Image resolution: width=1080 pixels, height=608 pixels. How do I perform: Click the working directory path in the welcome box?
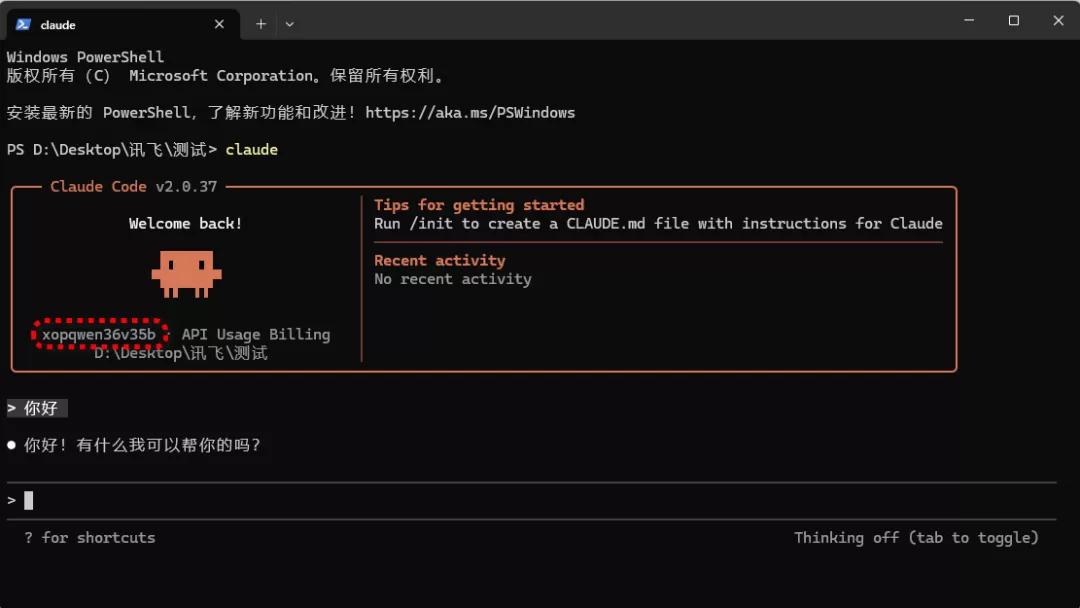180,353
